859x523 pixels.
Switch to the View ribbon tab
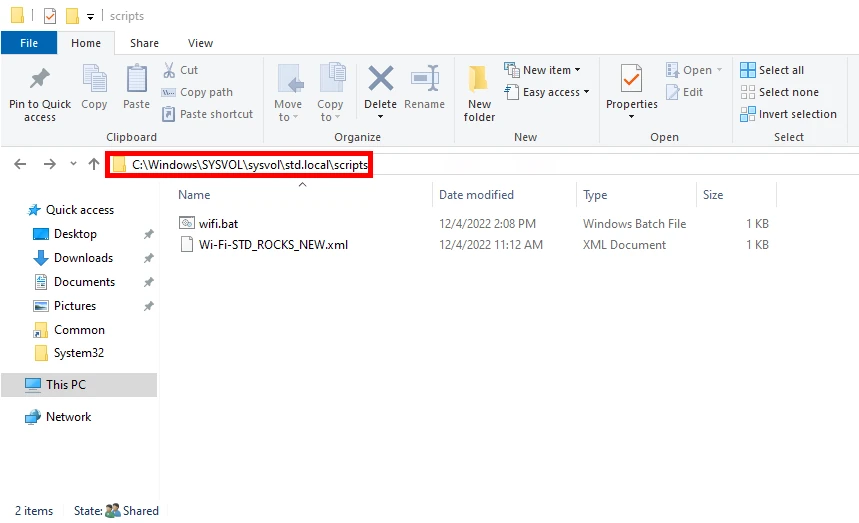coord(201,43)
